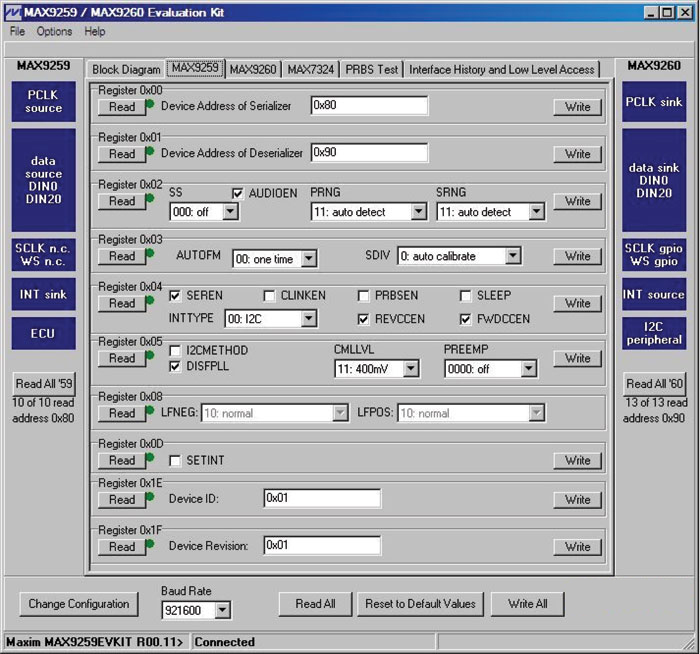The image size is (700, 654).
Task: Expand the SDIV auto calibrate dropdown
Action: [513, 256]
